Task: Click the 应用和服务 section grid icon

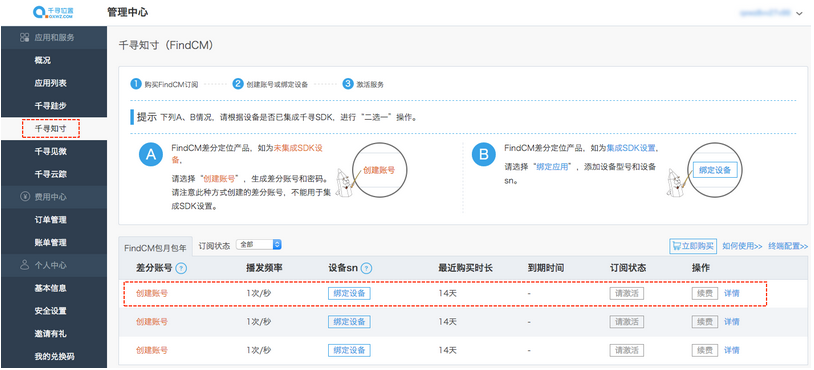Action: coord(24,37)
